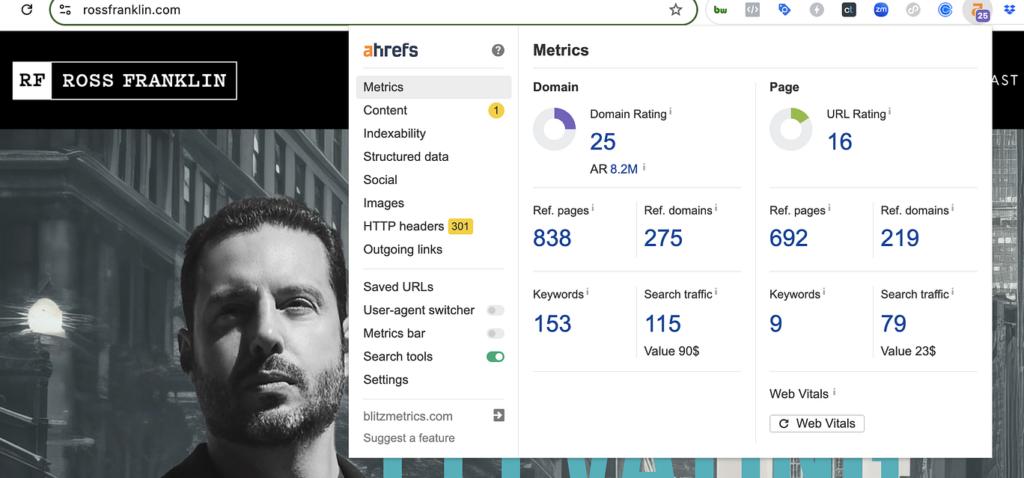Viewport: 1024px width, 478px height.
Task: Open domain Search traffic value 115
Action: 663,323
